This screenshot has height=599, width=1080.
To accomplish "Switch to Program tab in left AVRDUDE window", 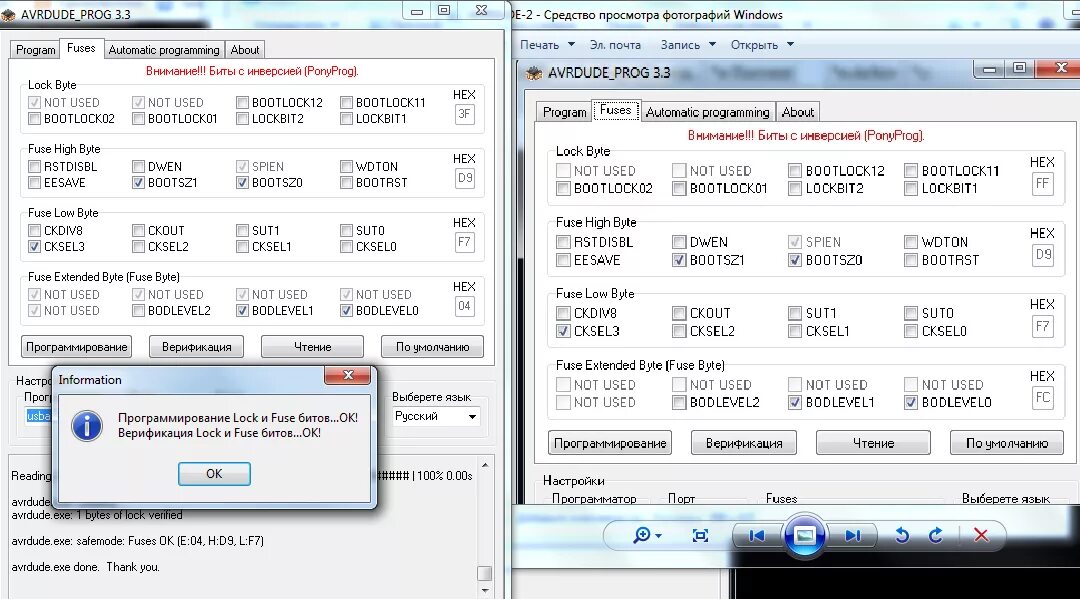I will [x=35, y=50].
